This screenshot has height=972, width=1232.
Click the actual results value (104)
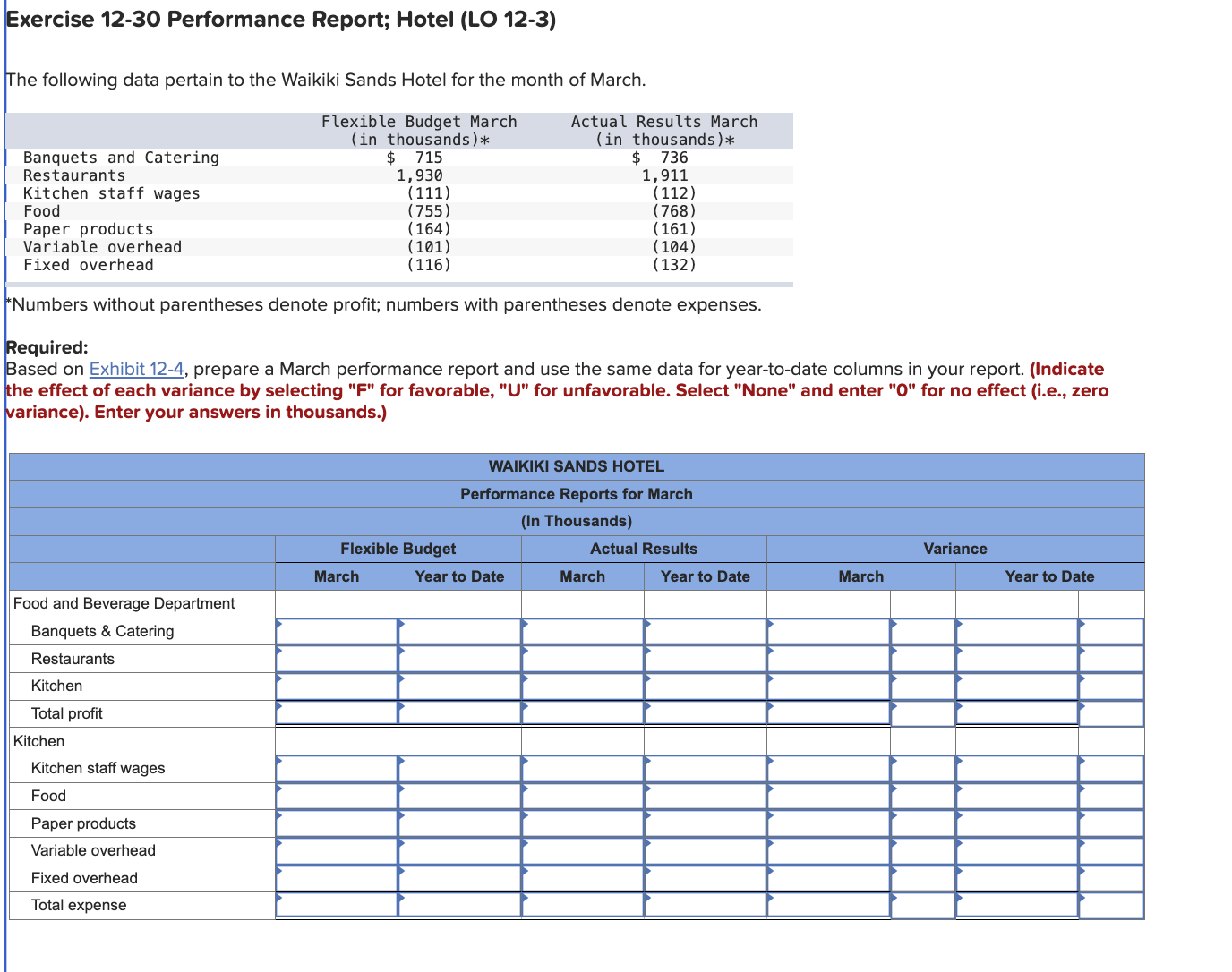pyautogui.click(x=674, y=247)
